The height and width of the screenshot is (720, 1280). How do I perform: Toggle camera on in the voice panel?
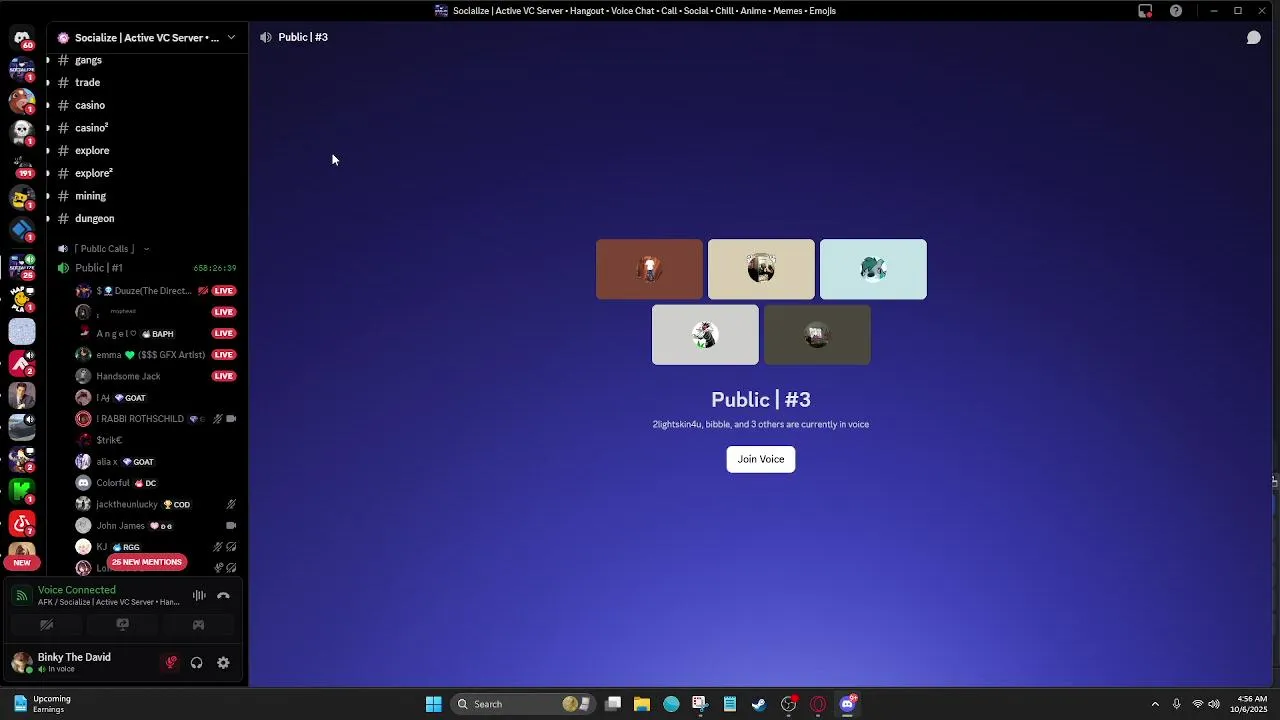(46, 625)
